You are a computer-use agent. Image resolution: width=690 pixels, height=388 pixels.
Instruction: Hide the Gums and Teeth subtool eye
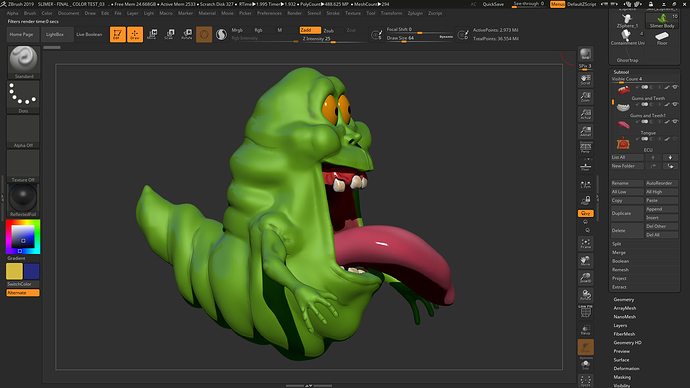coord(675,87)
